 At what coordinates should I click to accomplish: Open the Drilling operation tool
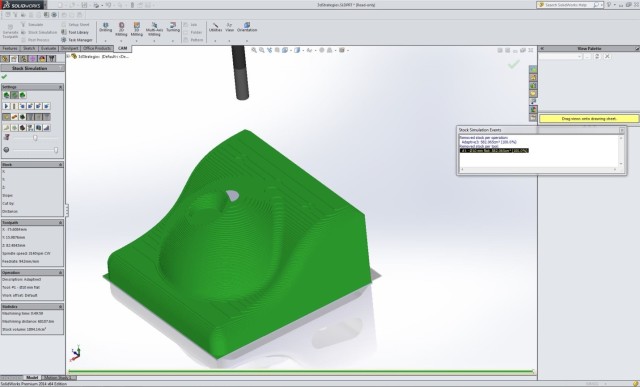pos(105,27)
